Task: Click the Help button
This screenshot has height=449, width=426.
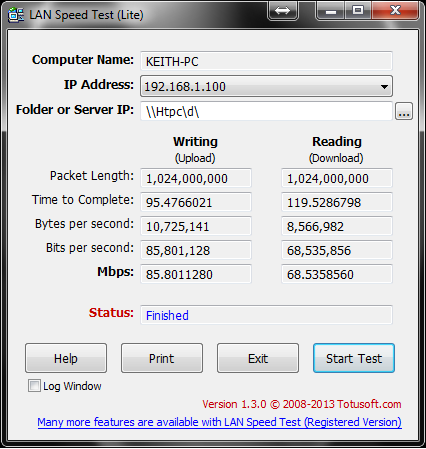Action: coord(66,358)
